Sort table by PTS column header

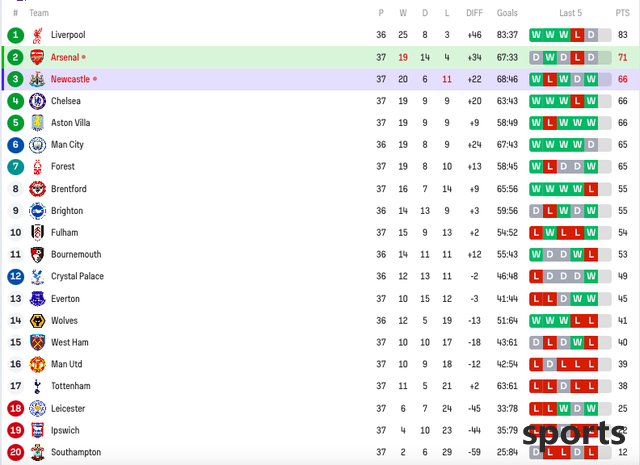coord(622,13)
